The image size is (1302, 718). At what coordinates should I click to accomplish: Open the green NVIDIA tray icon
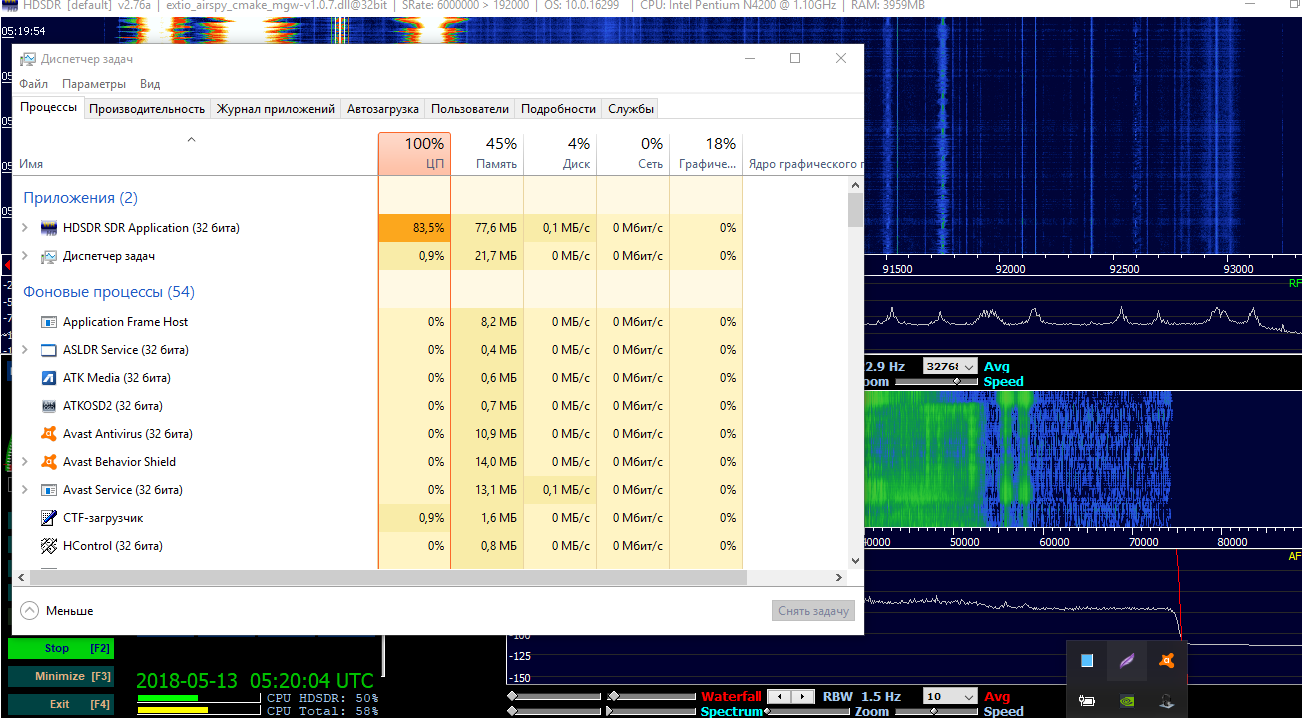[x=1126, y=701]
